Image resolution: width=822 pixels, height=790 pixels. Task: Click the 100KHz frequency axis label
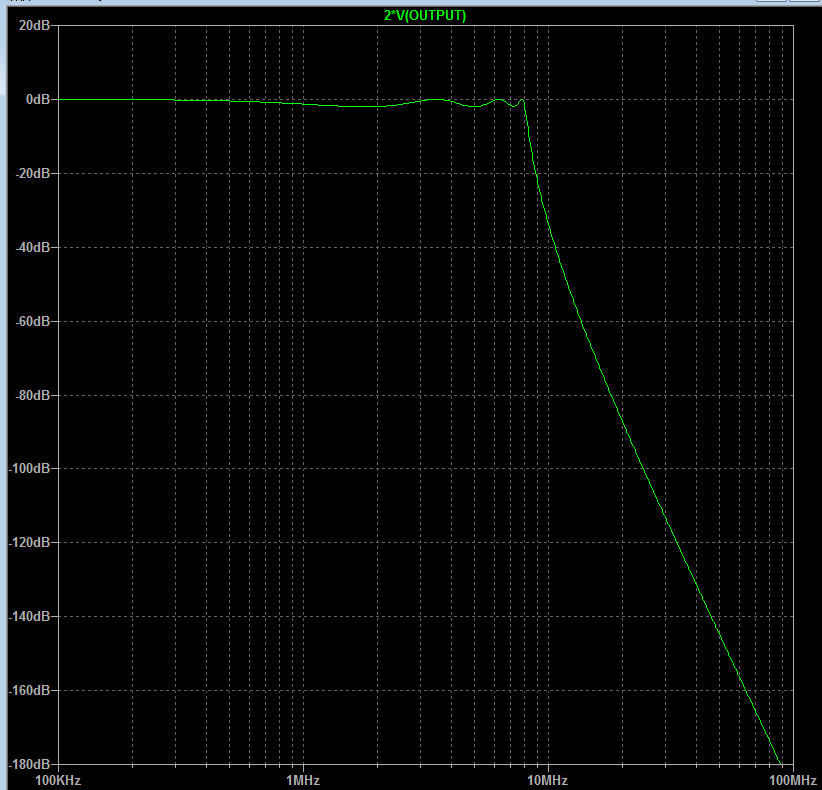pyautogui.click(x=58, y=781)
